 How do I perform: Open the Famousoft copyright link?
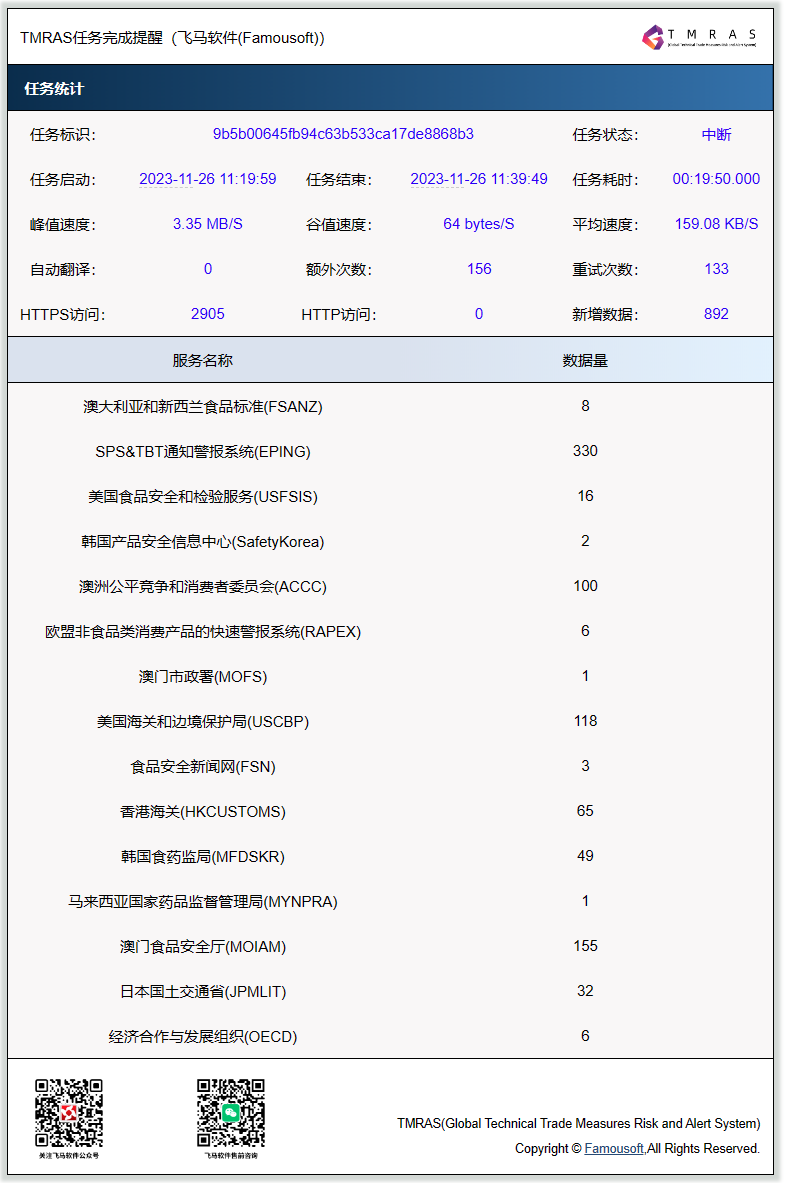coord(614,1148)
